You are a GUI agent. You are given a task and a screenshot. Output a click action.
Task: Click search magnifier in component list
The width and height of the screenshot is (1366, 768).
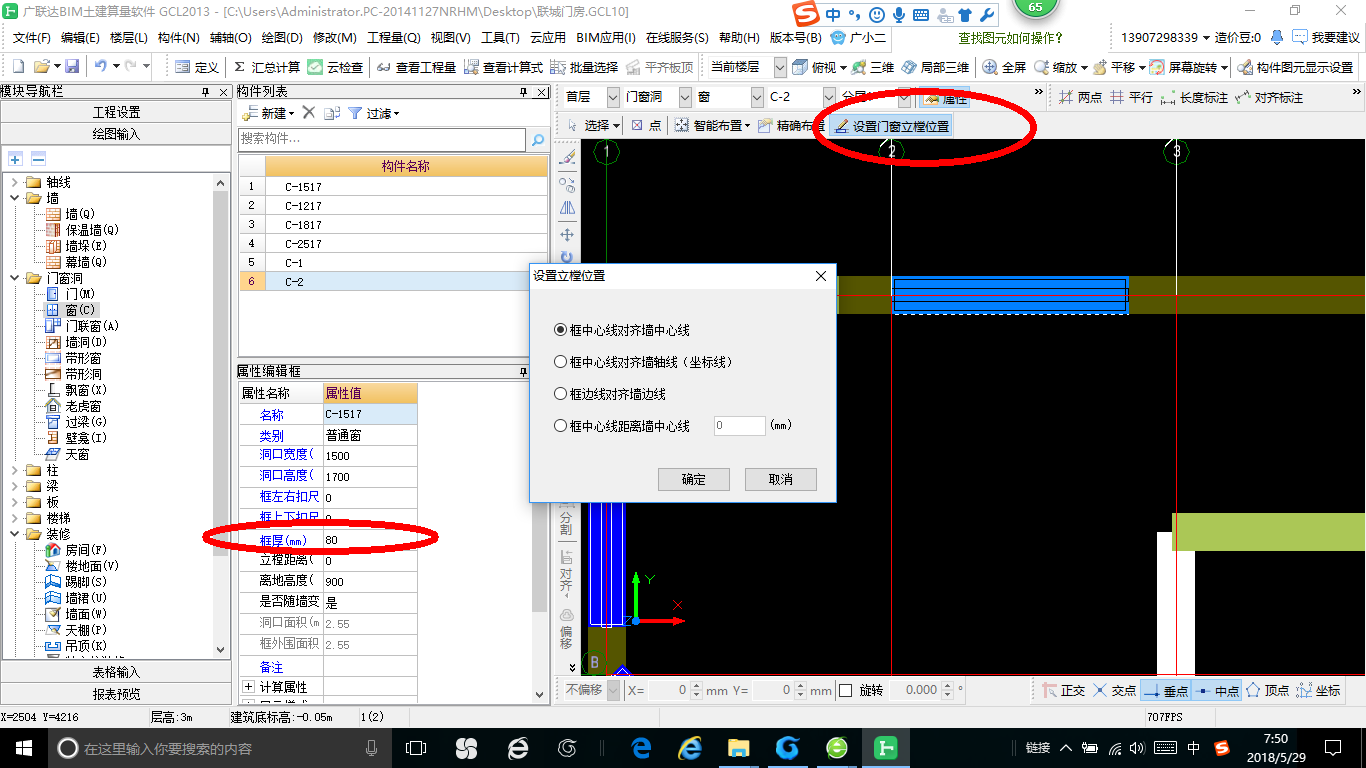coord(538,139)
